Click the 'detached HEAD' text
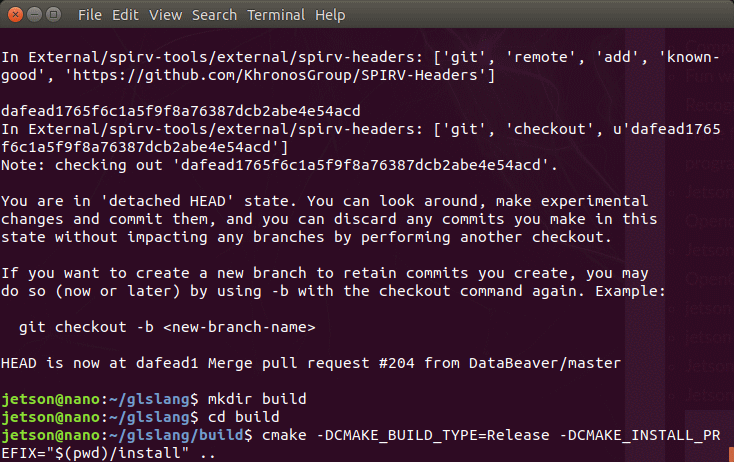Image resolution: width=734 pixels, height=462 pixels. tap(167, 201)
